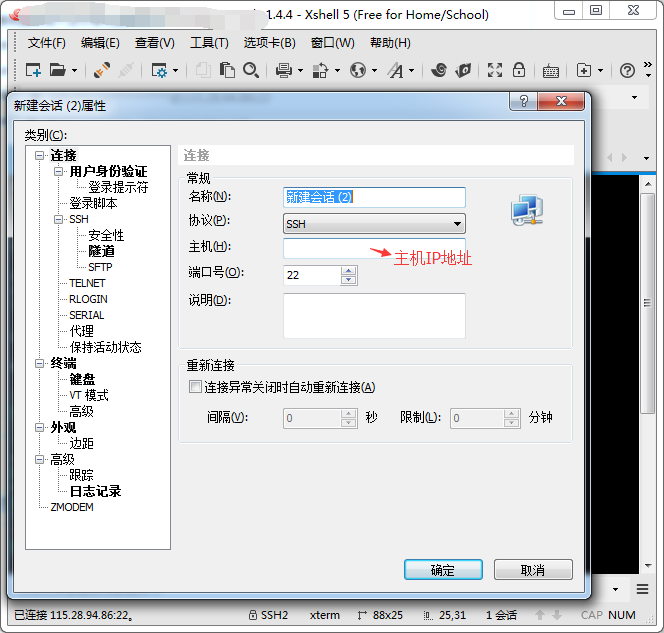Collapse the 终端 tree node
Viewport: 664px width, 633px height.
click(x=39, y=363)
